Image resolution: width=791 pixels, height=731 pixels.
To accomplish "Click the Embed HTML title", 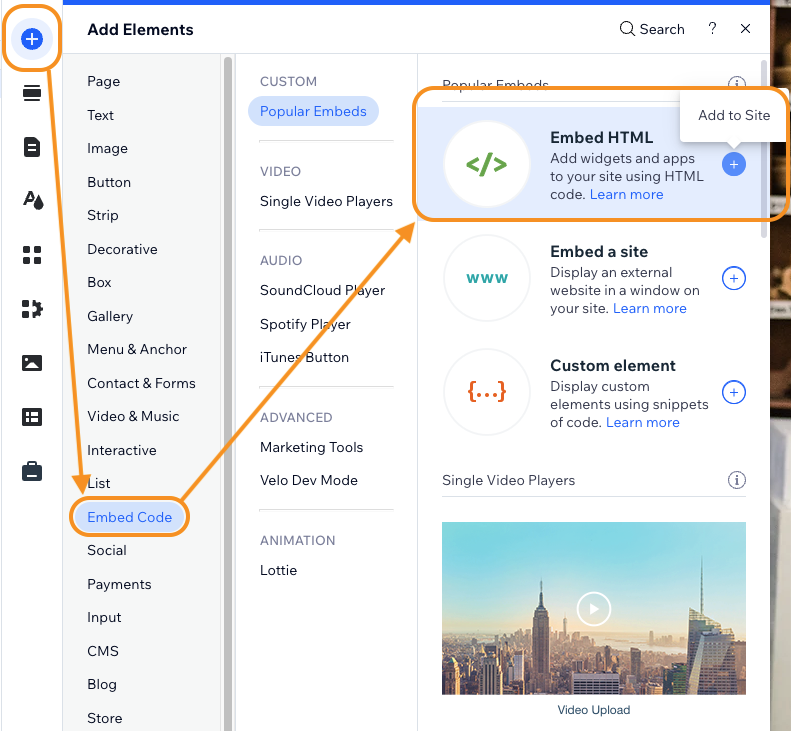I will 601,137.
